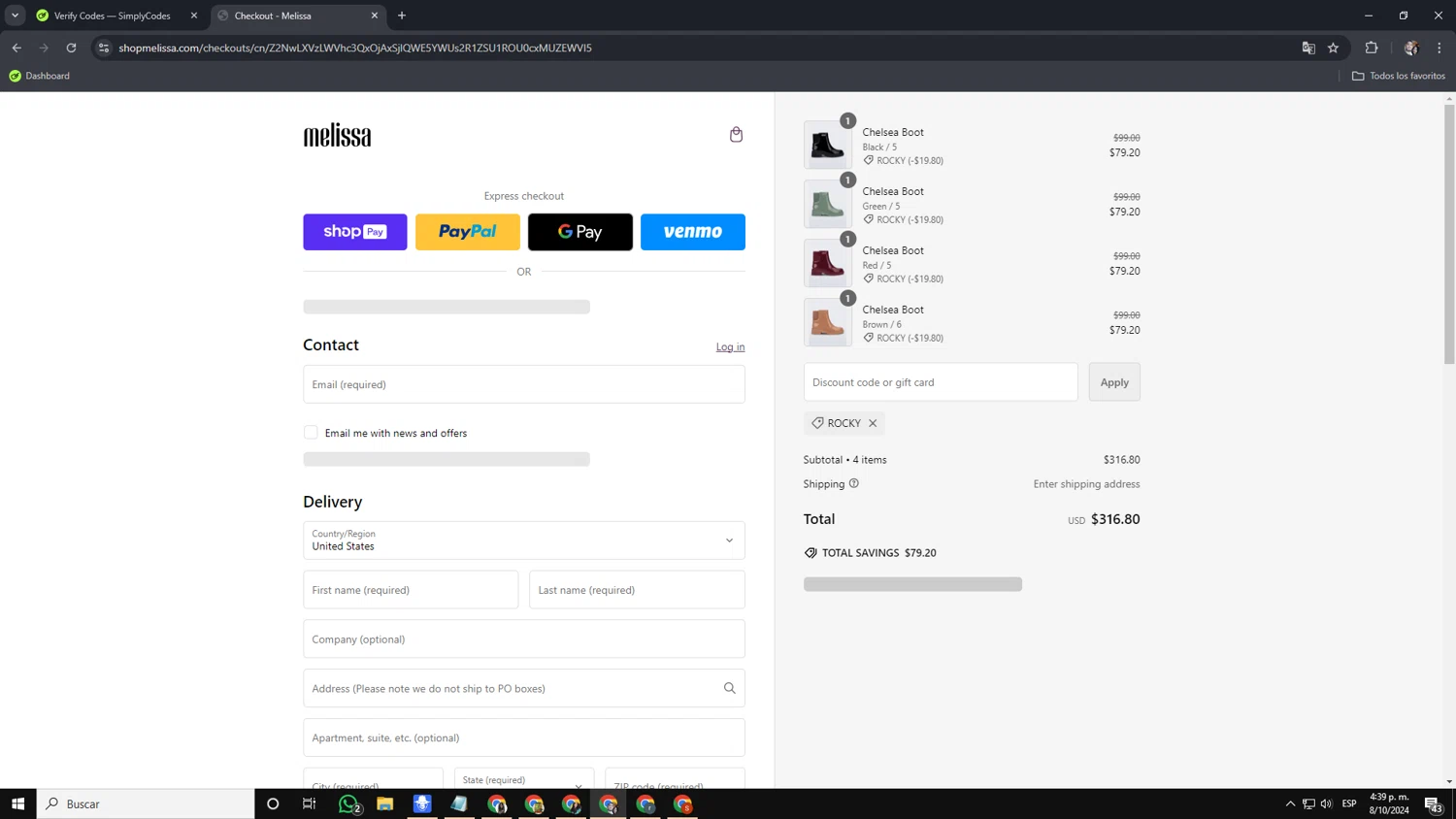
Task: Click the address search magnifier icon
Action: pyautogui.click(x=729, y=688)
